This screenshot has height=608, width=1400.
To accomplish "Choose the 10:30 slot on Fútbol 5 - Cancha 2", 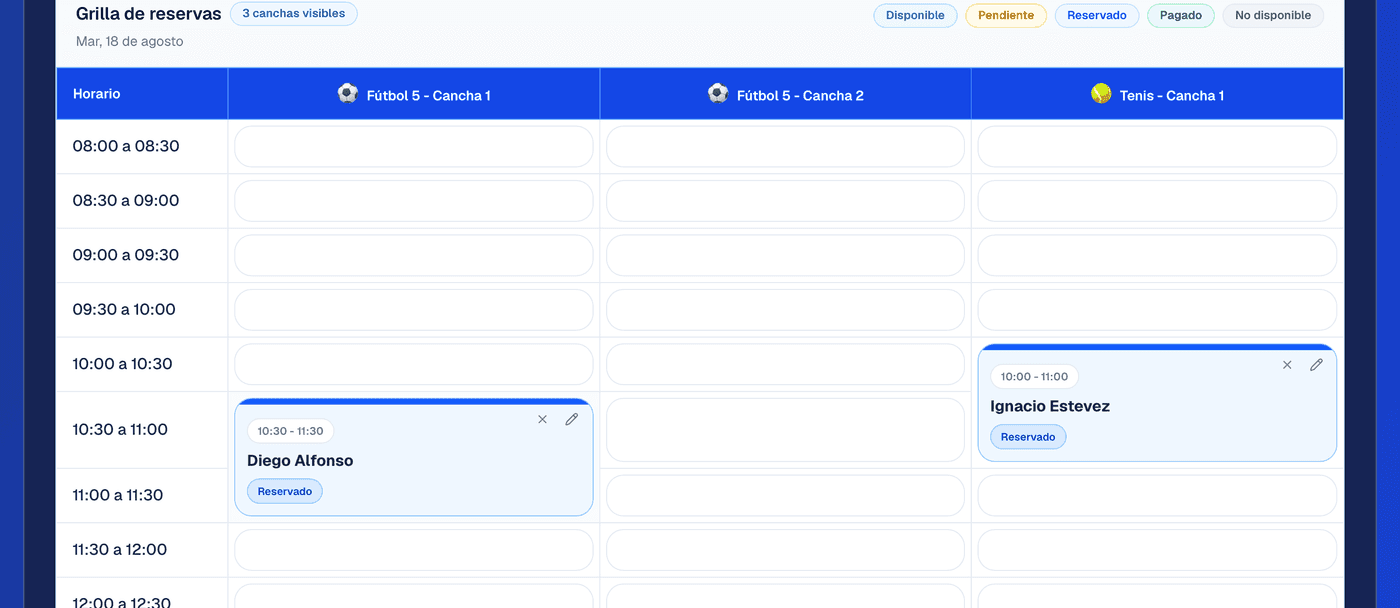I will (x=785, y=430).
